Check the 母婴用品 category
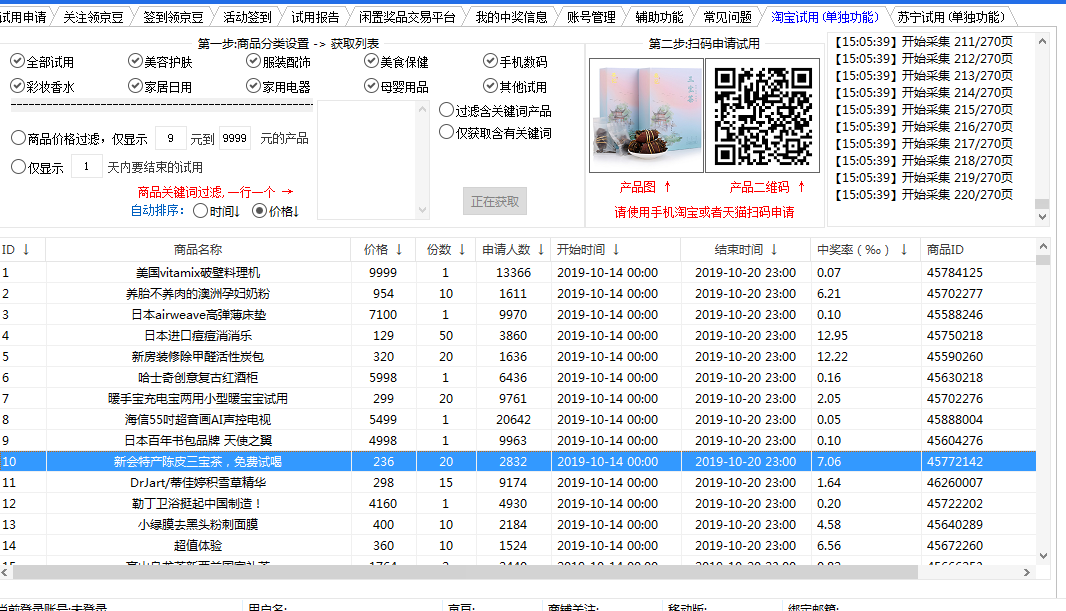Screen dimensions: 1066x611 click(x=370, y=85)
